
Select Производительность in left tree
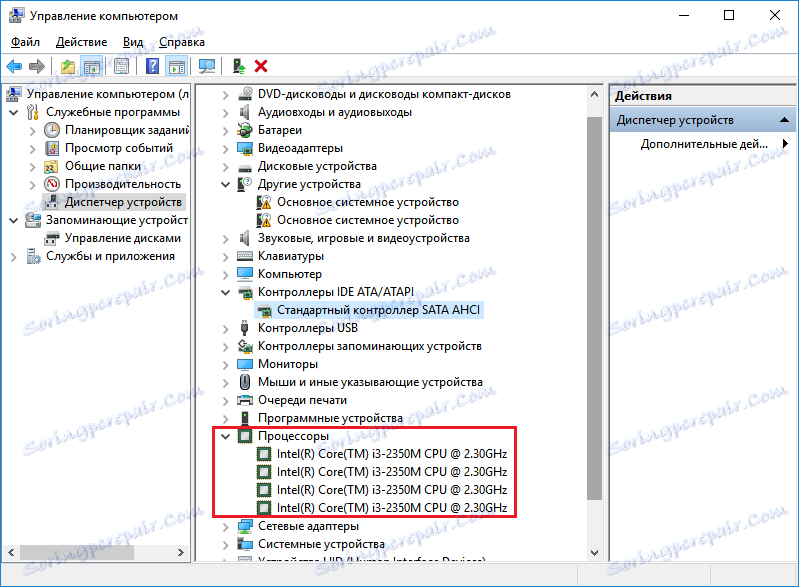point(123,184)
